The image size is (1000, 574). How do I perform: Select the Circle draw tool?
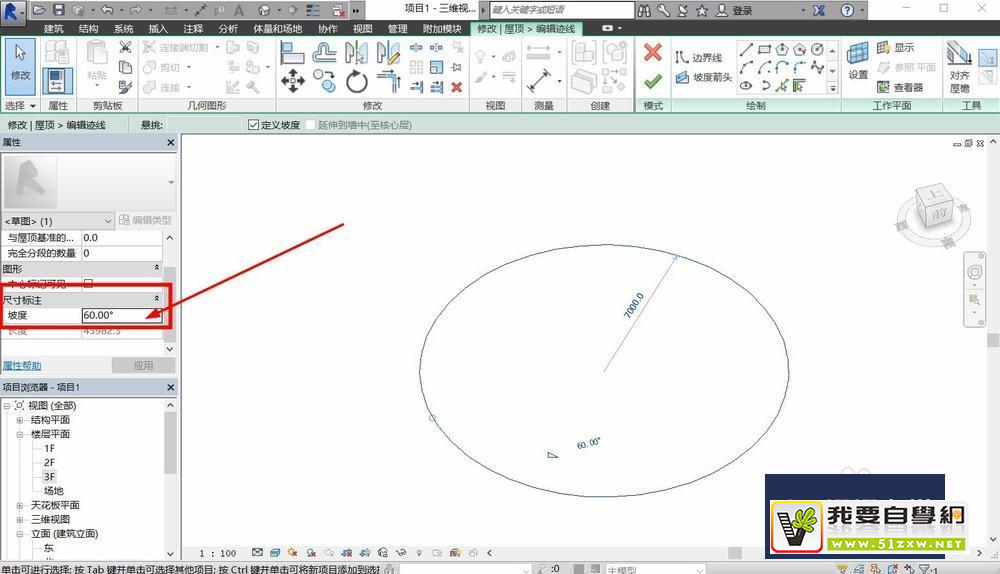click(x=817, y=49)
